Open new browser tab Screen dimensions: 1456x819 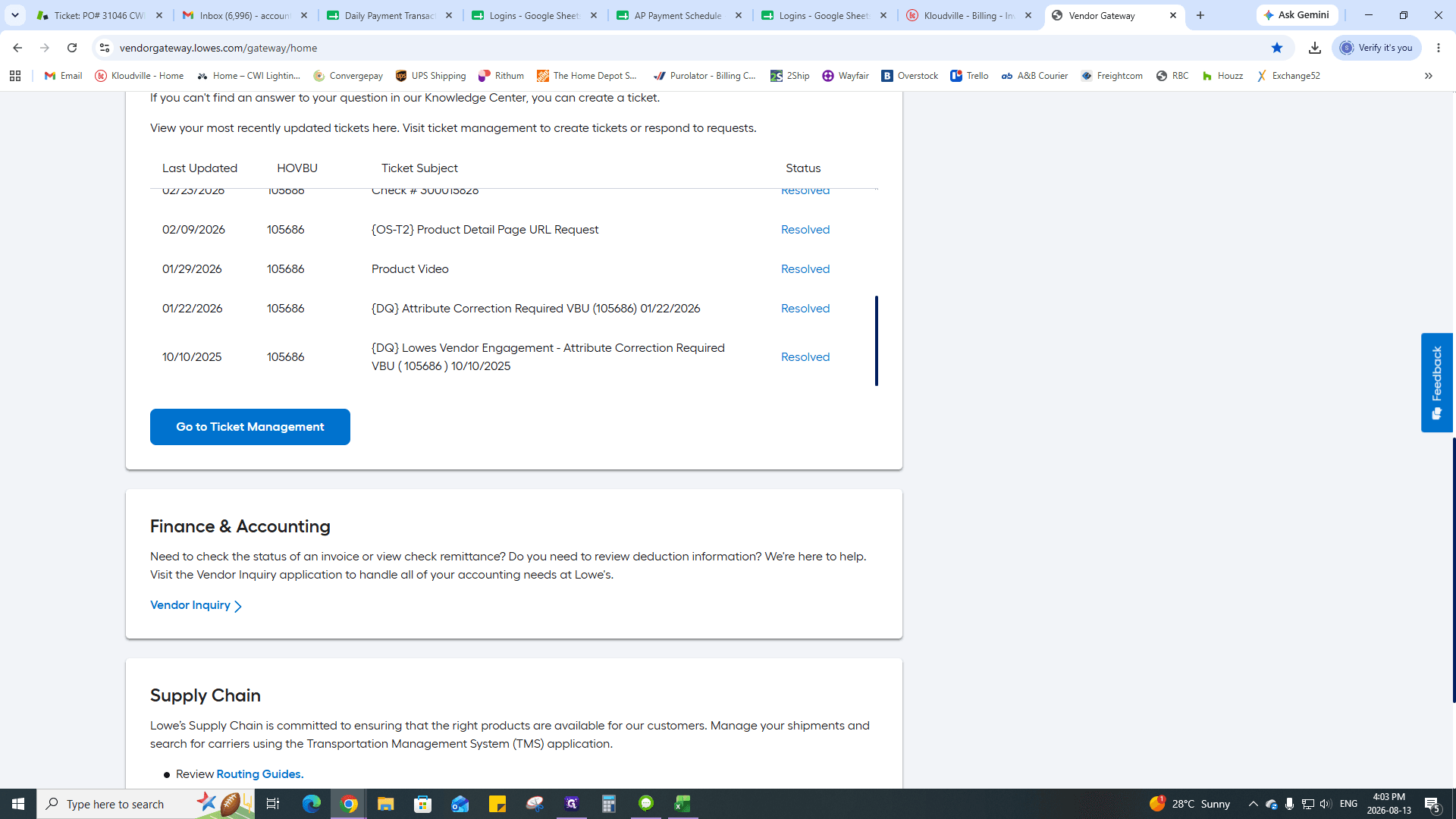coord(1200,15)
